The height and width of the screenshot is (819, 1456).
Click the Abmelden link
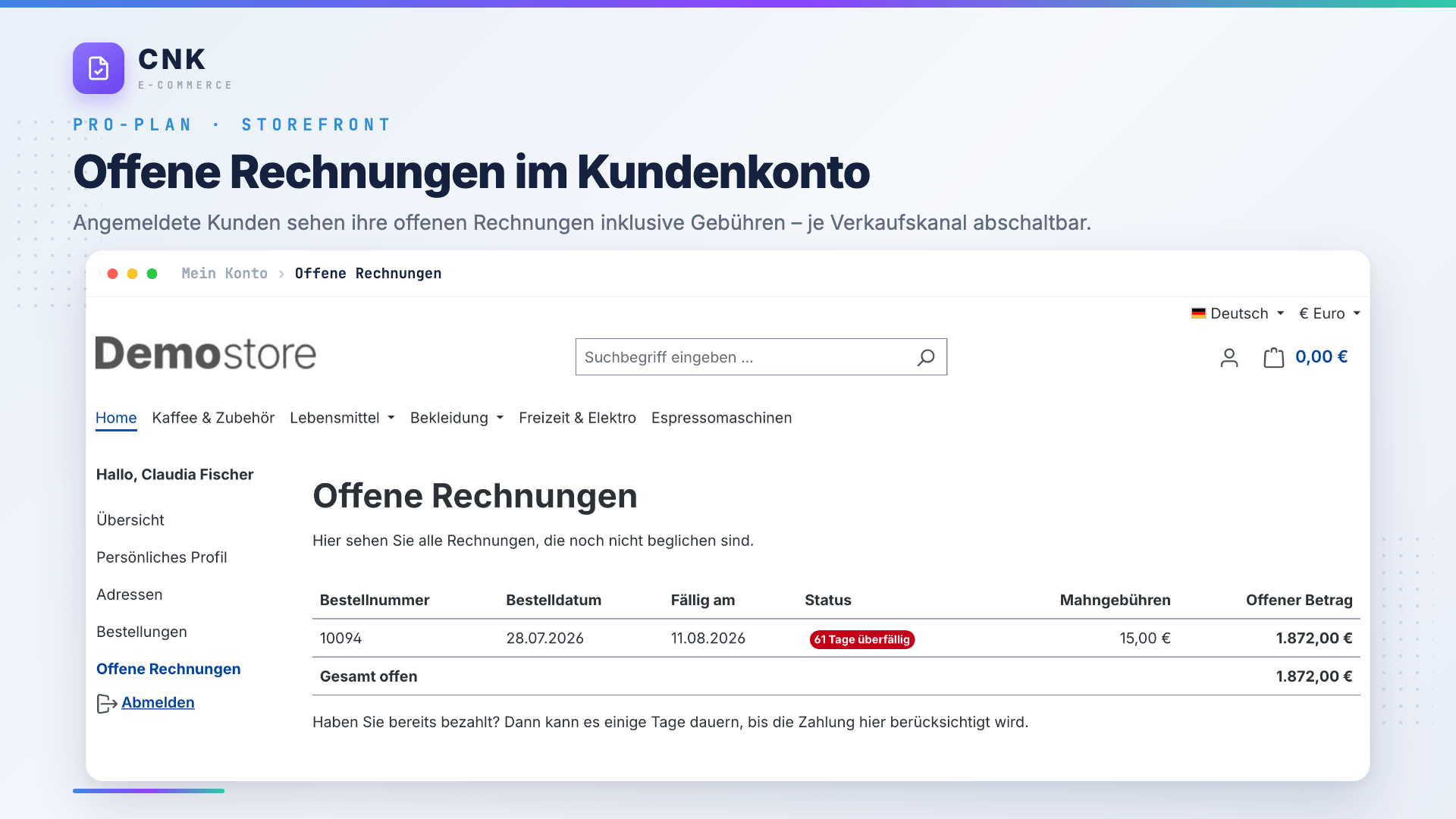click(x=158, y=702)
